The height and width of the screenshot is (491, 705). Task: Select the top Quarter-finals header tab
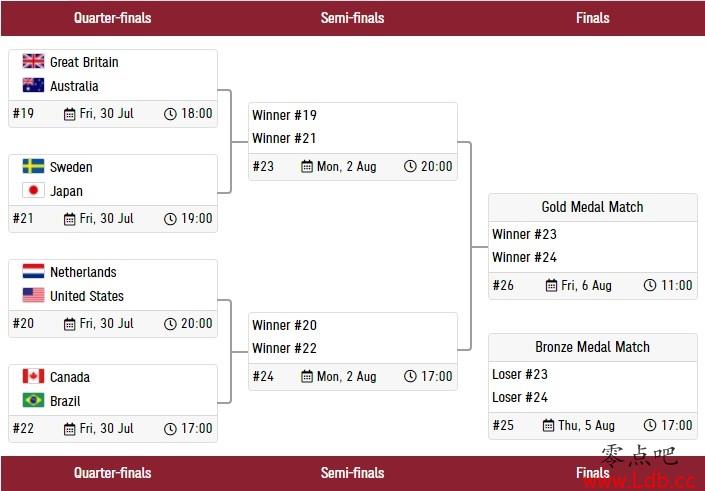tap(112, 18)
